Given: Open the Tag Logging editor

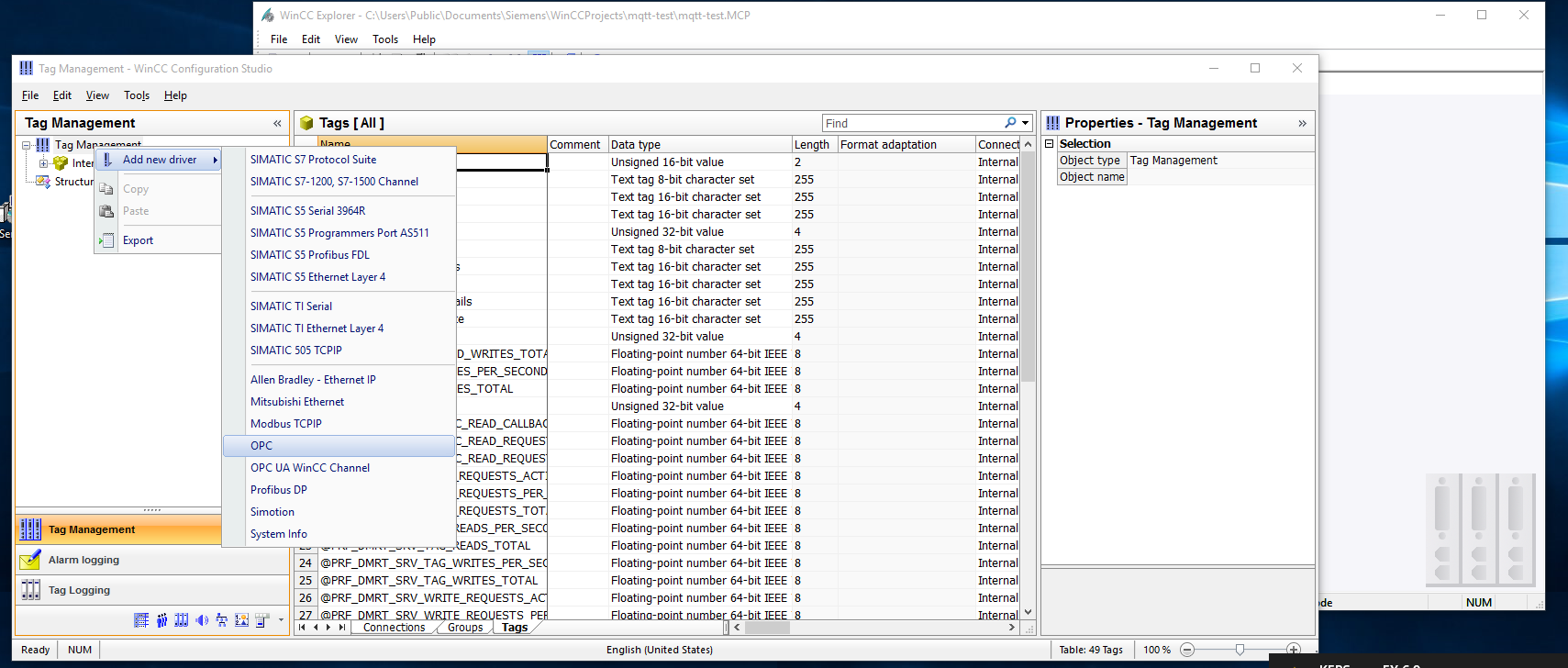Looking at the screenshot, I should [x=152, y=590].
